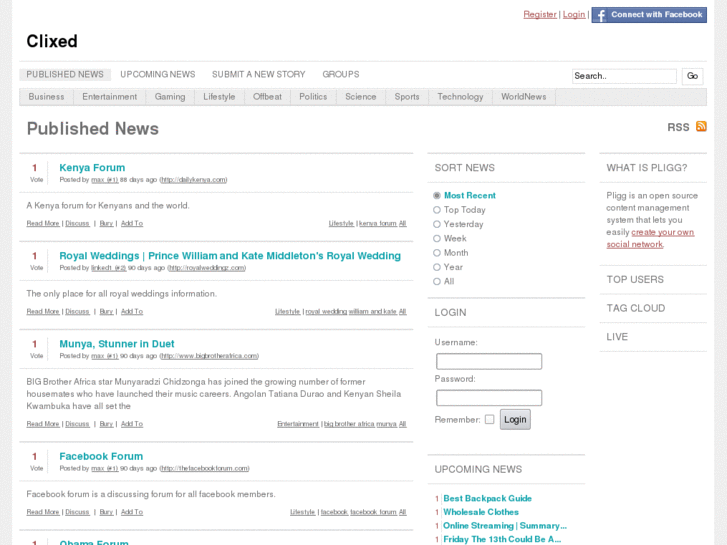The height and width of the screenshot is (545, 727).
Task: Select the Offbeat category
Action: pyautogui.click(x=267, y=96)
